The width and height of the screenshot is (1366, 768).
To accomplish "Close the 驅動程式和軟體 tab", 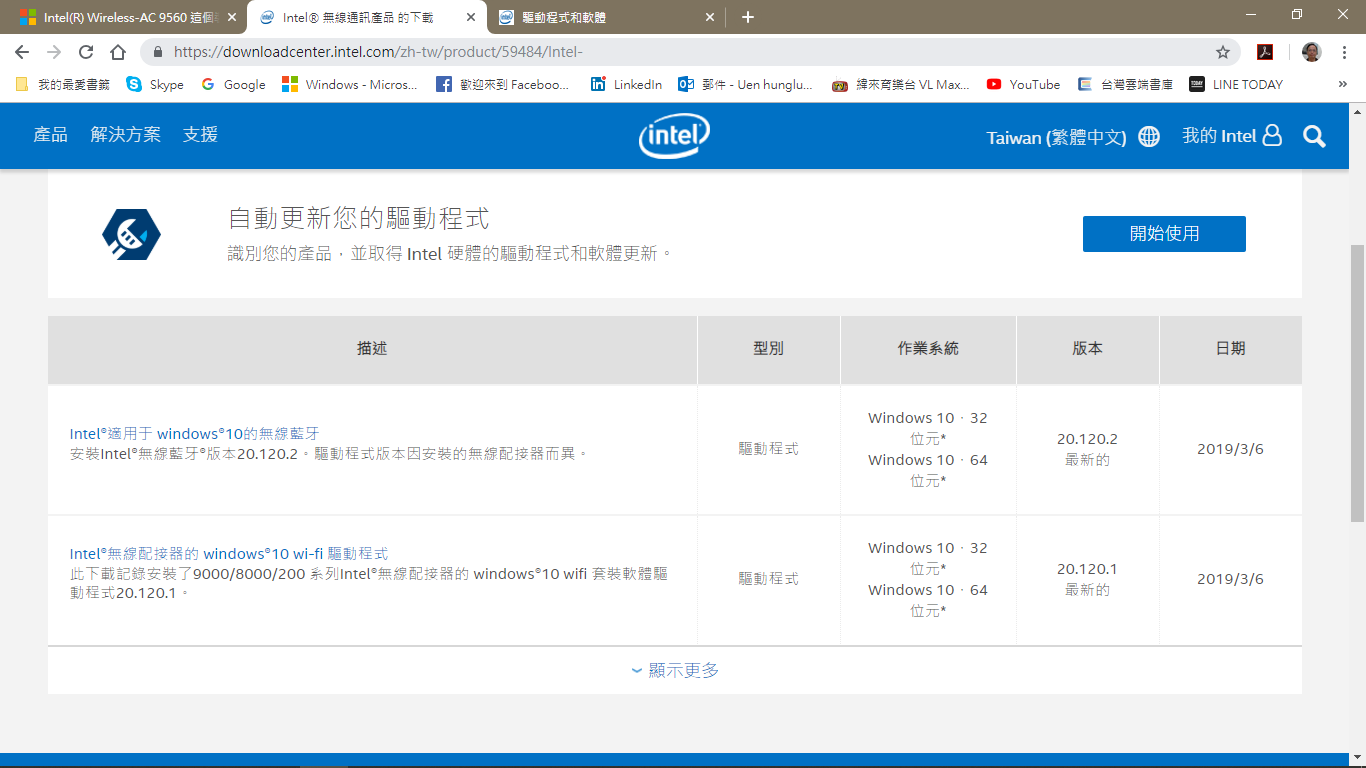I will (711, 17).
